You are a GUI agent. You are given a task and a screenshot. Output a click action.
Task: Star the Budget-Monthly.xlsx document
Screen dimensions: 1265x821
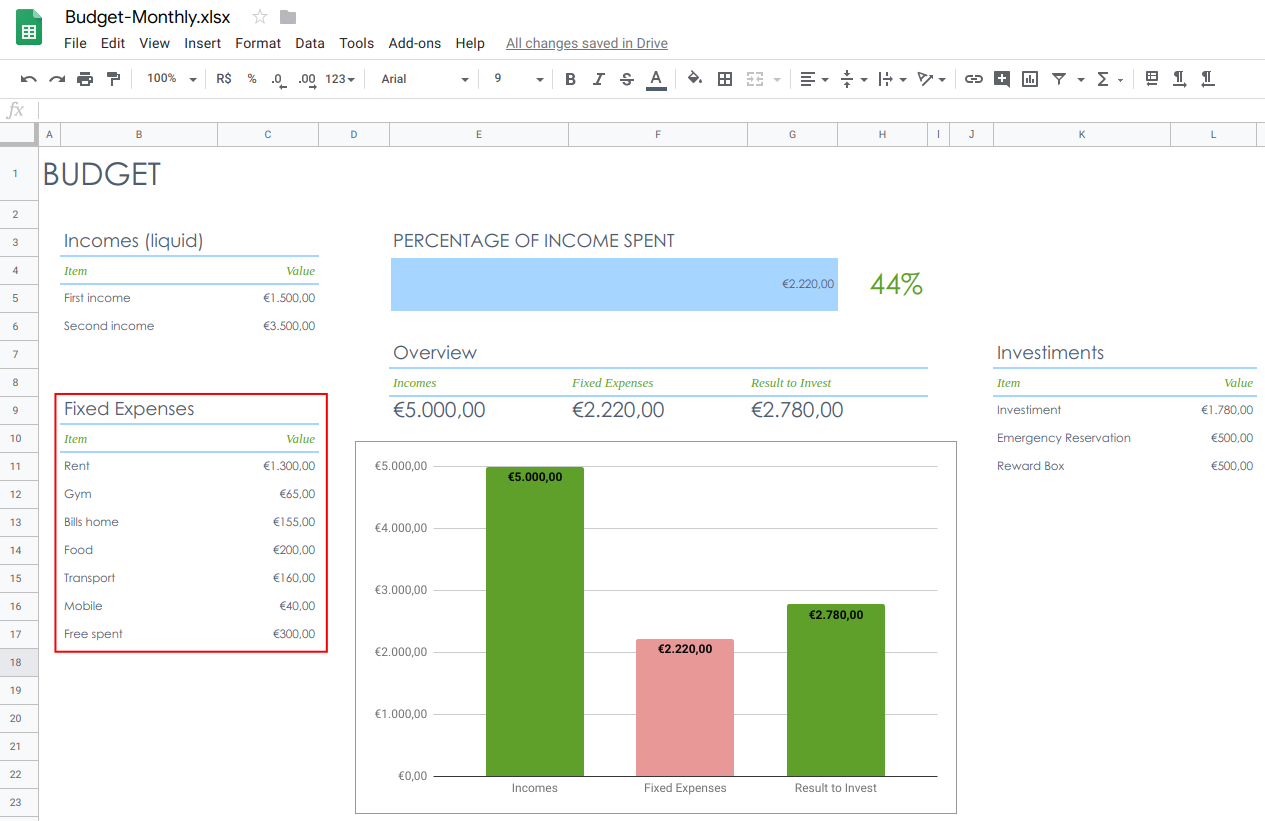(x=260, y=17)
